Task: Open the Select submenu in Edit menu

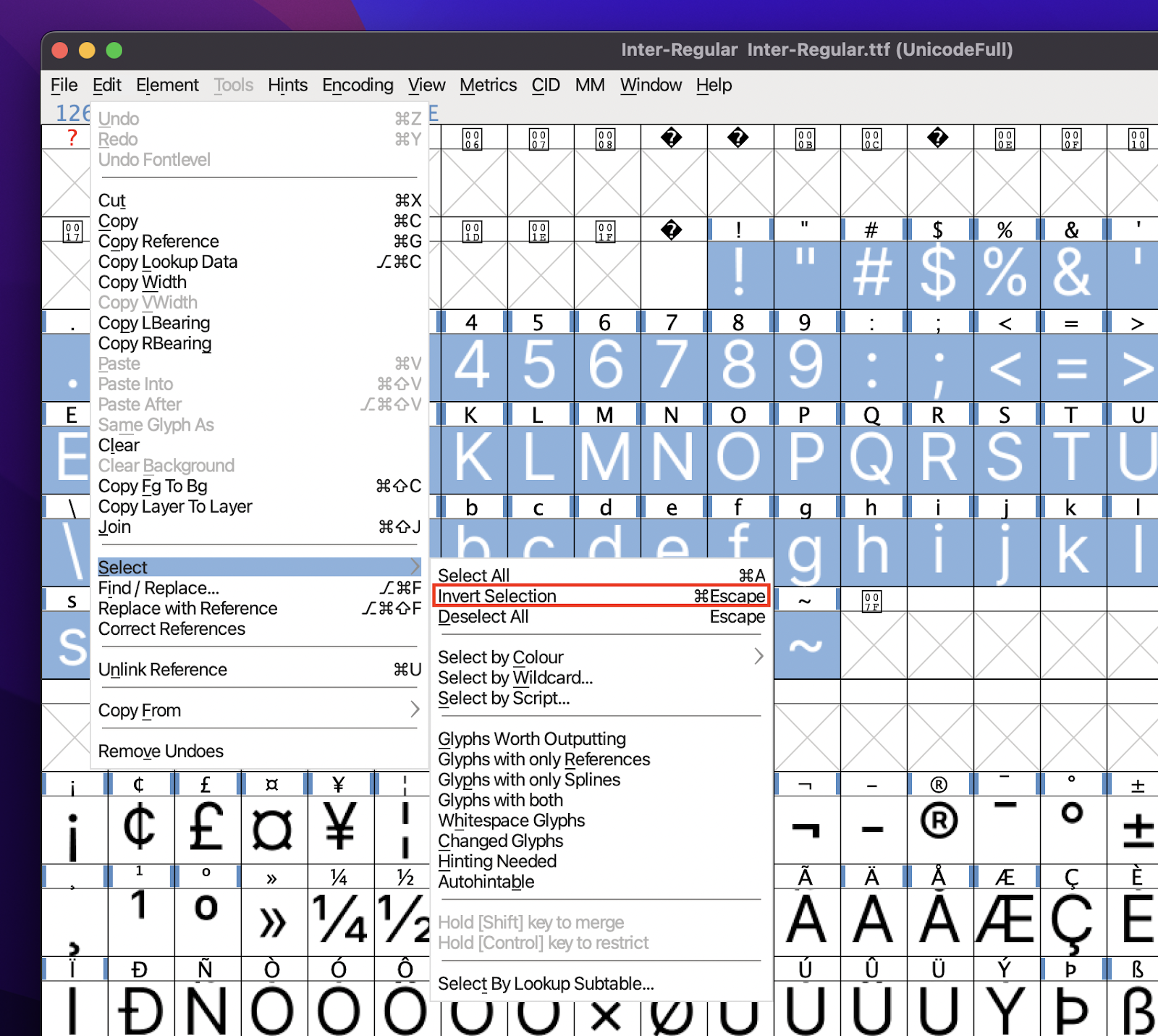Action: pos(123,567)
